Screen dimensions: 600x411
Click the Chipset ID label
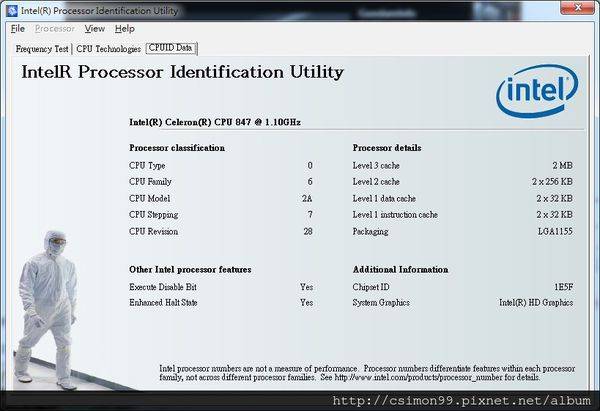371,287
